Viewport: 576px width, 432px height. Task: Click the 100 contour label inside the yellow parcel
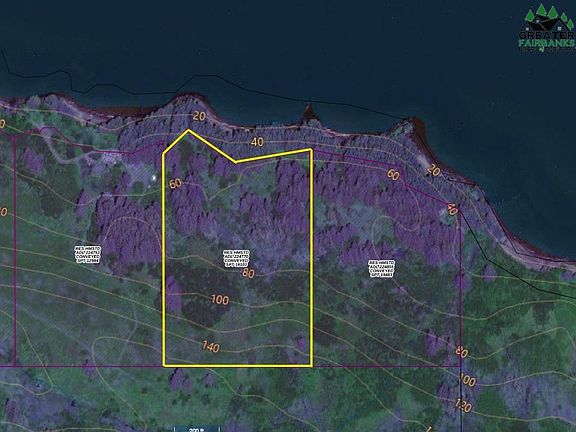click(x=220, y=300)
